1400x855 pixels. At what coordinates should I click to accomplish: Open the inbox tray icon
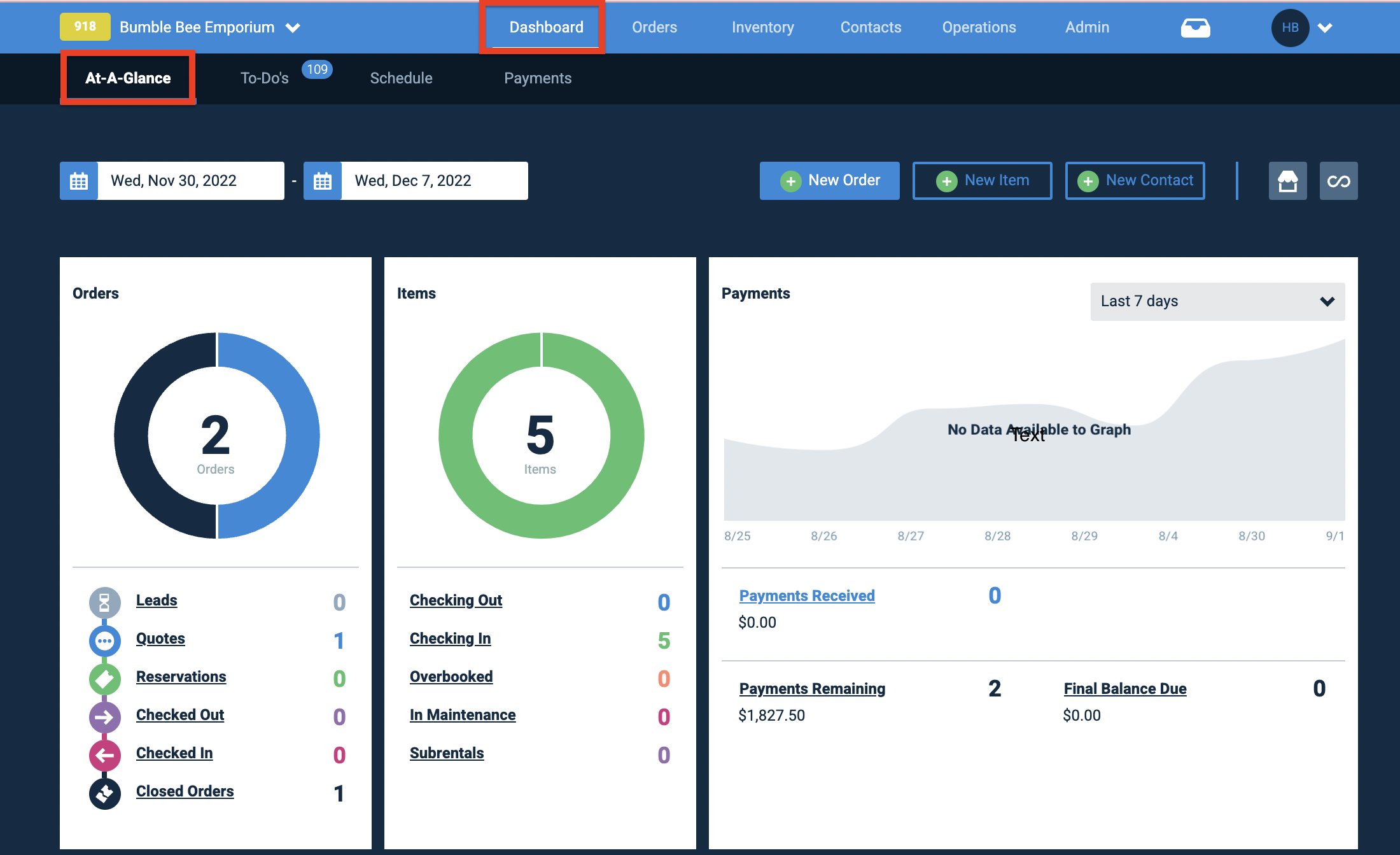pos(1195,27)
